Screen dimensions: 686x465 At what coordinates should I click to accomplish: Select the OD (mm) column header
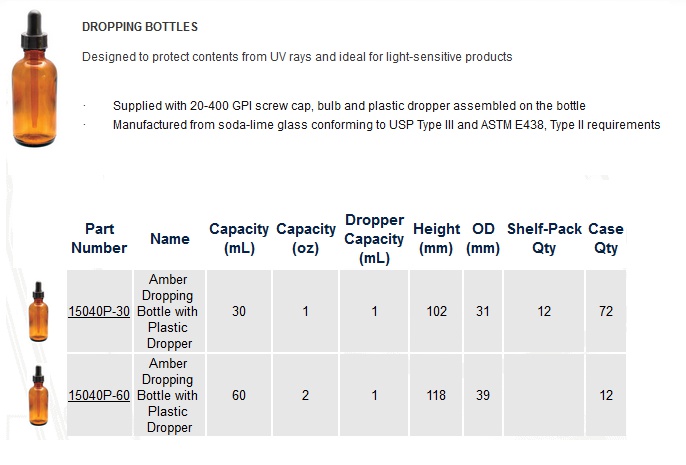click(x=483, y=238)
